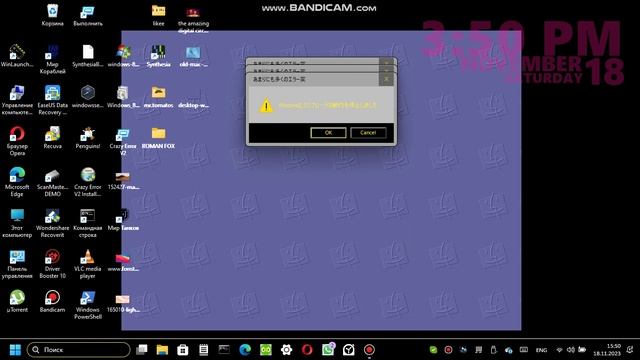Select the Microsoft Edge desktop shortcut
Viewport: 640px width, 360px height.
[17, 182]
